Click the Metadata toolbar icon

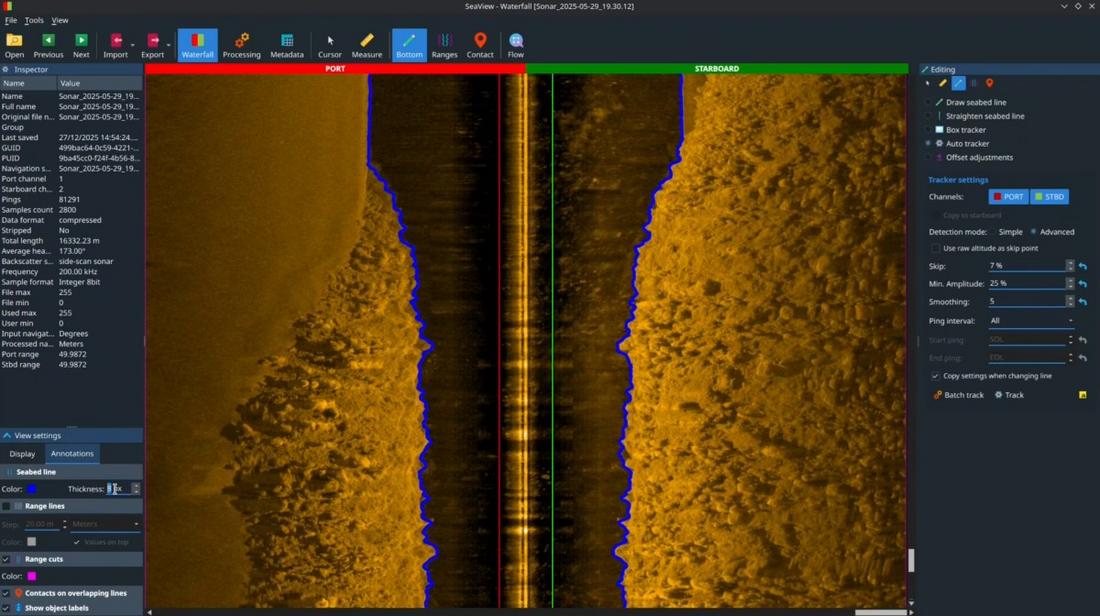click(286, 45)
